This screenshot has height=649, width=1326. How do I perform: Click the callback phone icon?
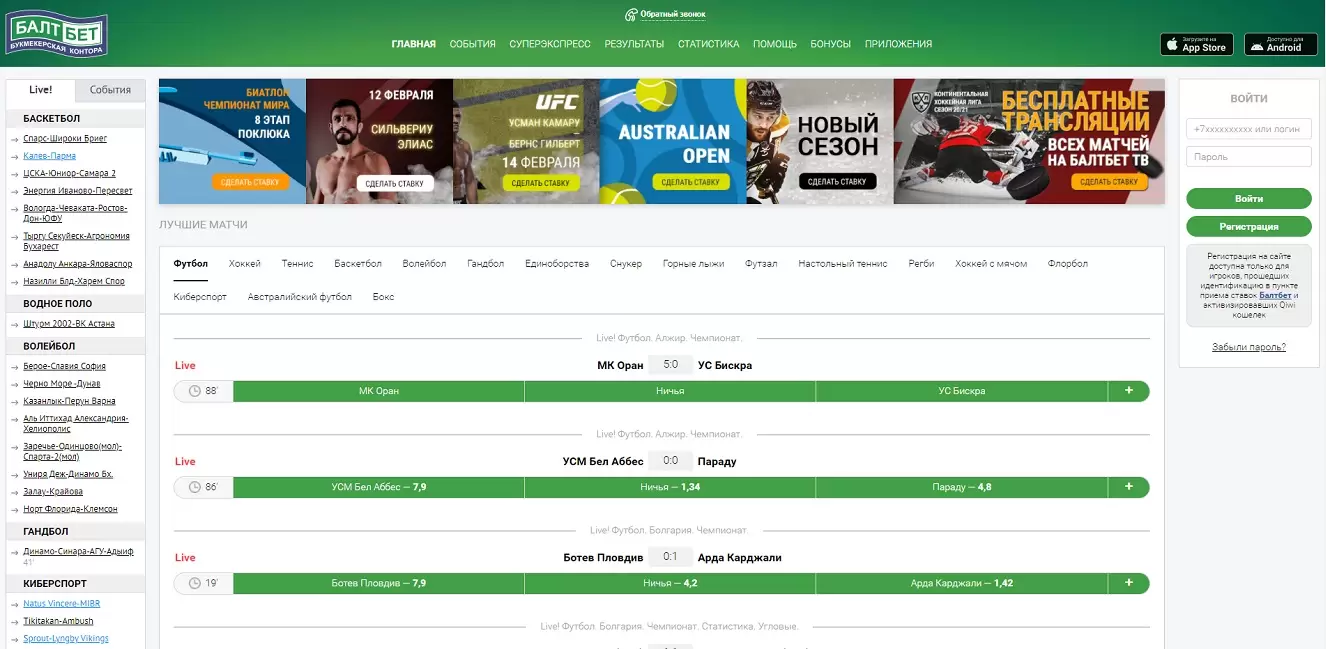point(631,15)
